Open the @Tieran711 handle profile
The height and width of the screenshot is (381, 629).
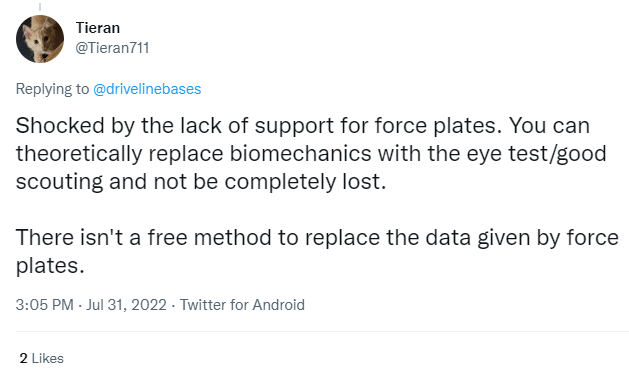(112, 48)
